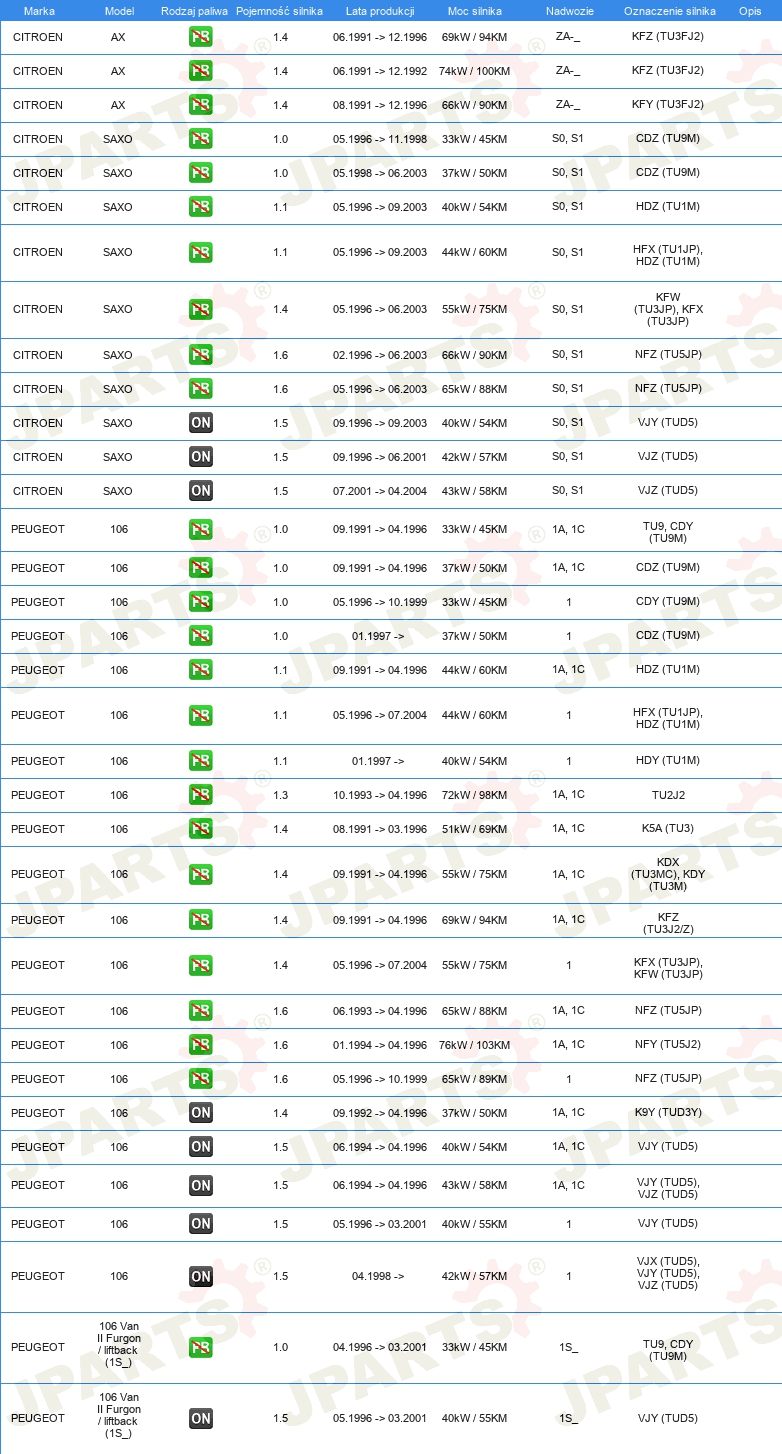The height and width of the screenshot is (1454, 782).
Task: Click the 'VJX (TUD5), VJY (TUD5), VJZ (TUD5)' cell
Action: 668,1273
